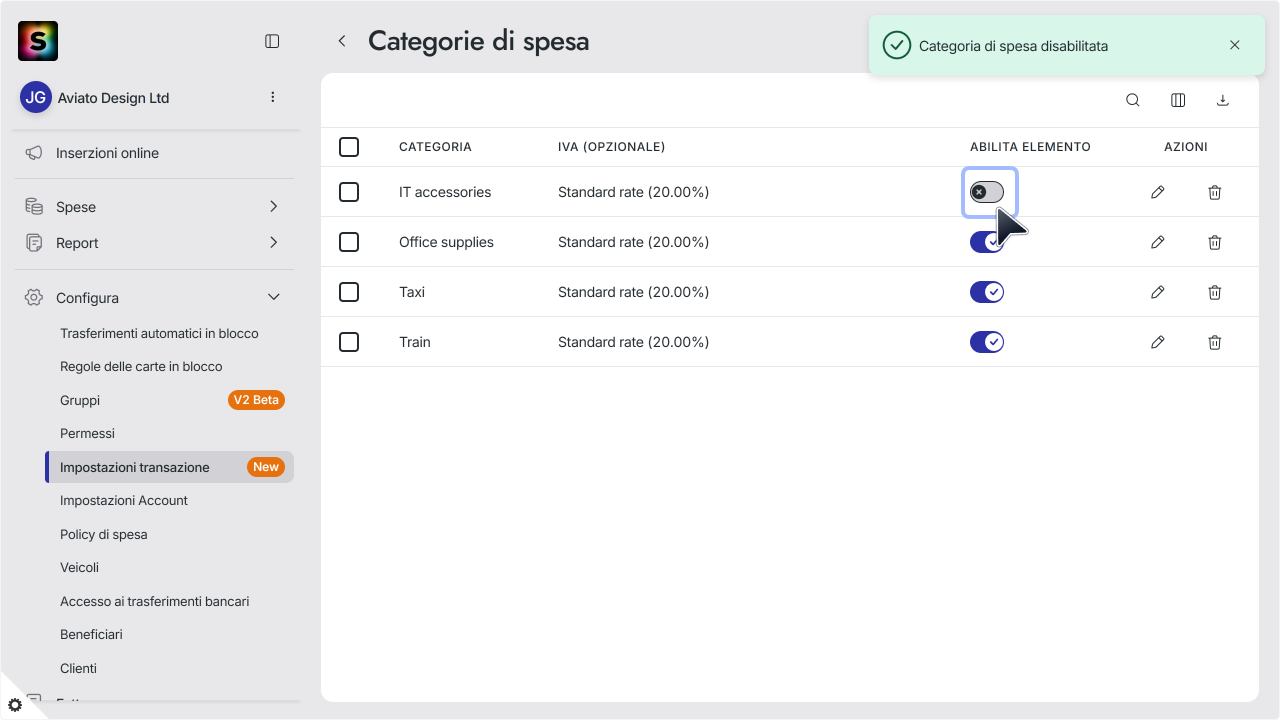This screenshot has width=1280, height=720.
Task: Select the Train row checkbox
Action: [x=349, y=342]
